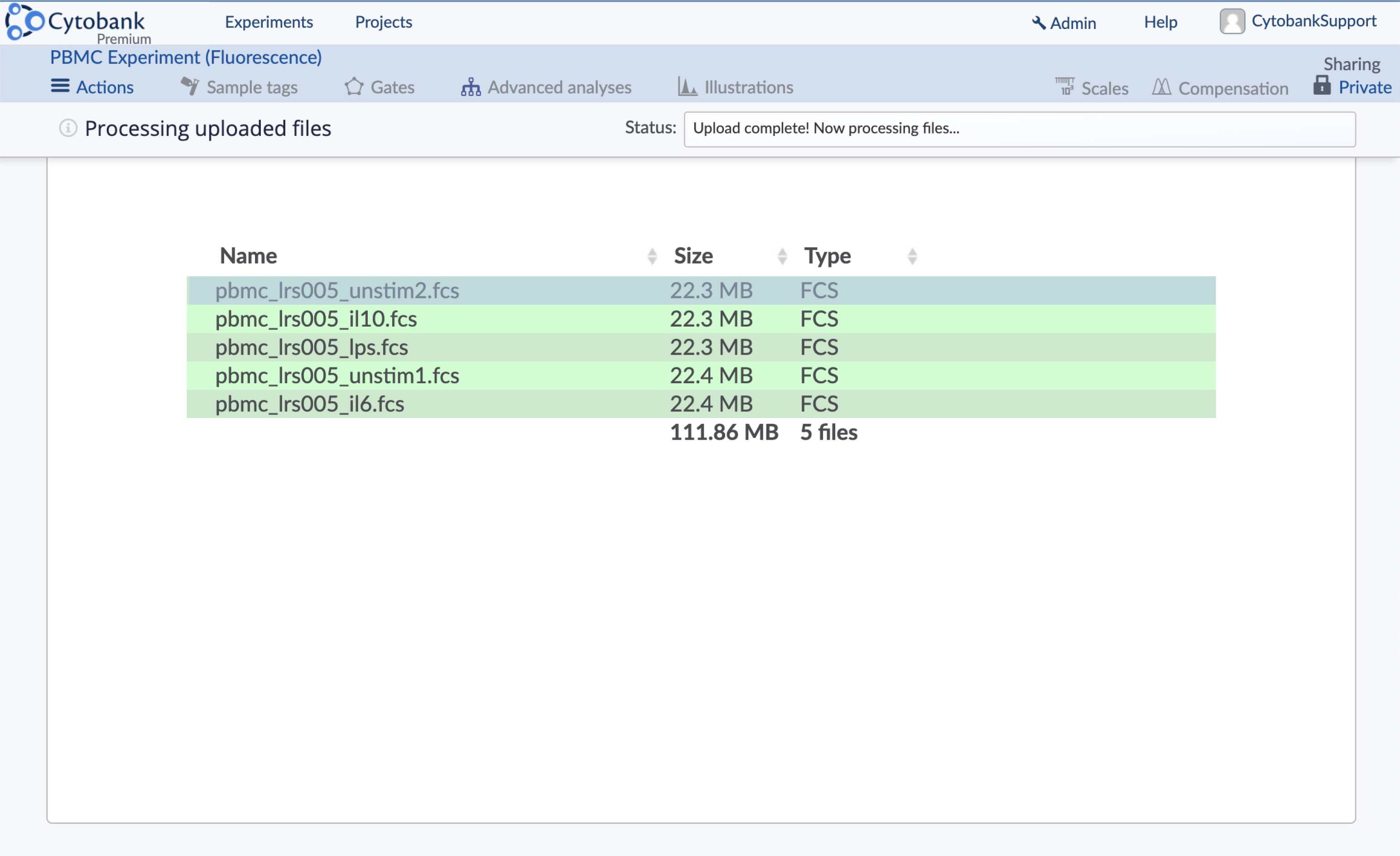The image size is (1400, 856).
Task: Click the Type column header
Action: [827, 256]
